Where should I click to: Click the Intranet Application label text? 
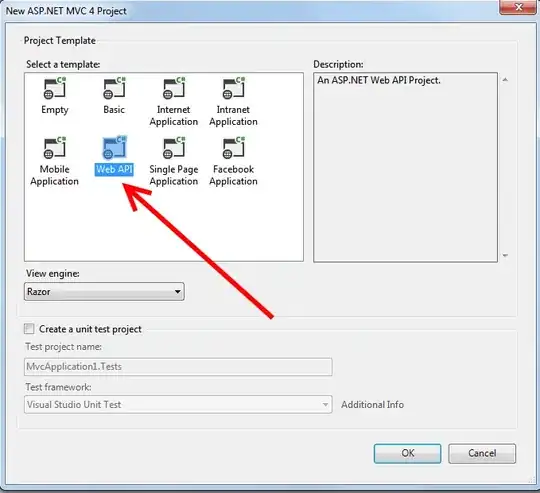click(233, 116)
